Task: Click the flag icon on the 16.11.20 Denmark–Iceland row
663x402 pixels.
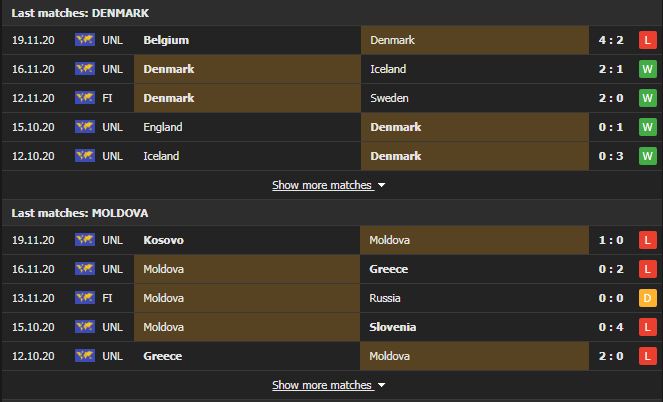Action: (x=85, y=68)
